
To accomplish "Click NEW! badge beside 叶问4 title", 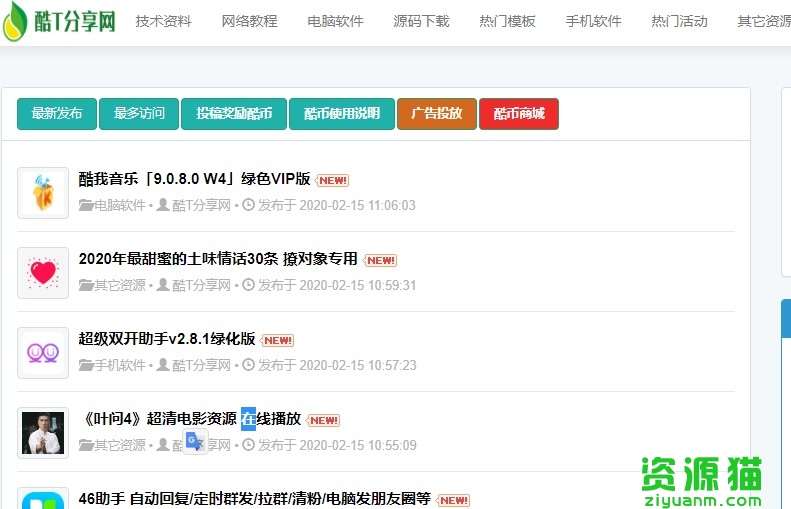I will click(x=323, y=420).
